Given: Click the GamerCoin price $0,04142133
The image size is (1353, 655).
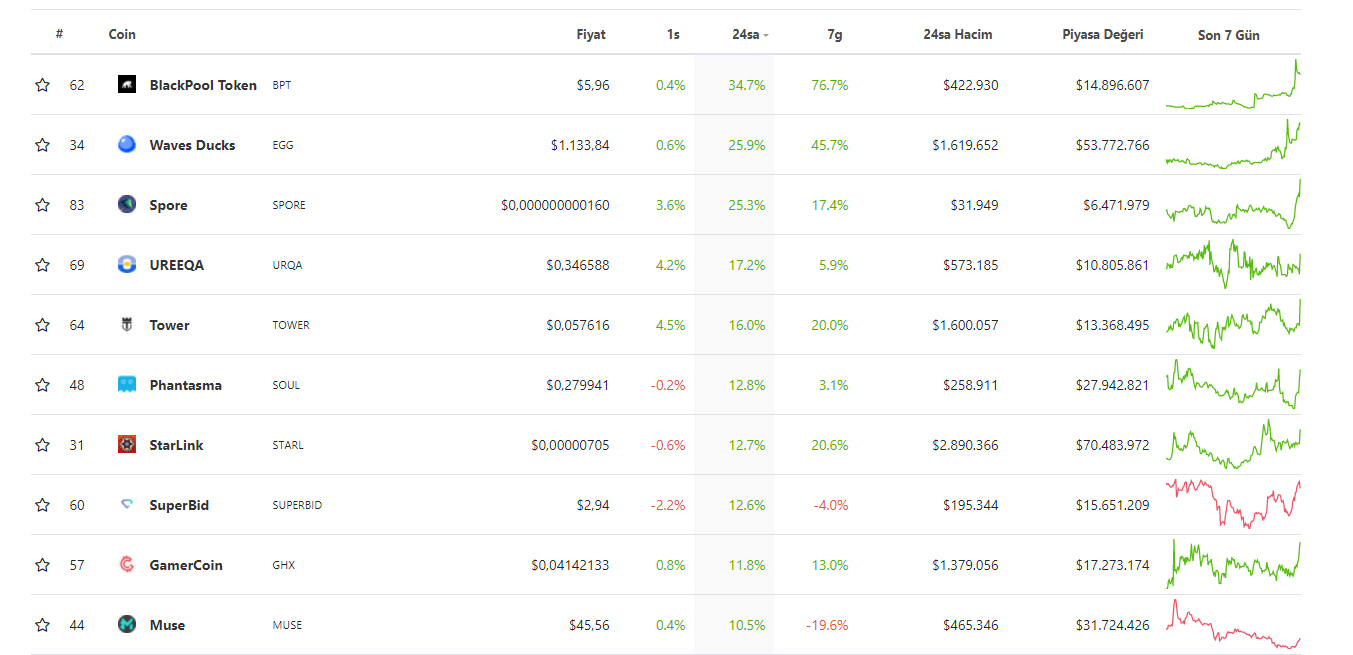Looking at the screenshot, I should coord(570,565).
